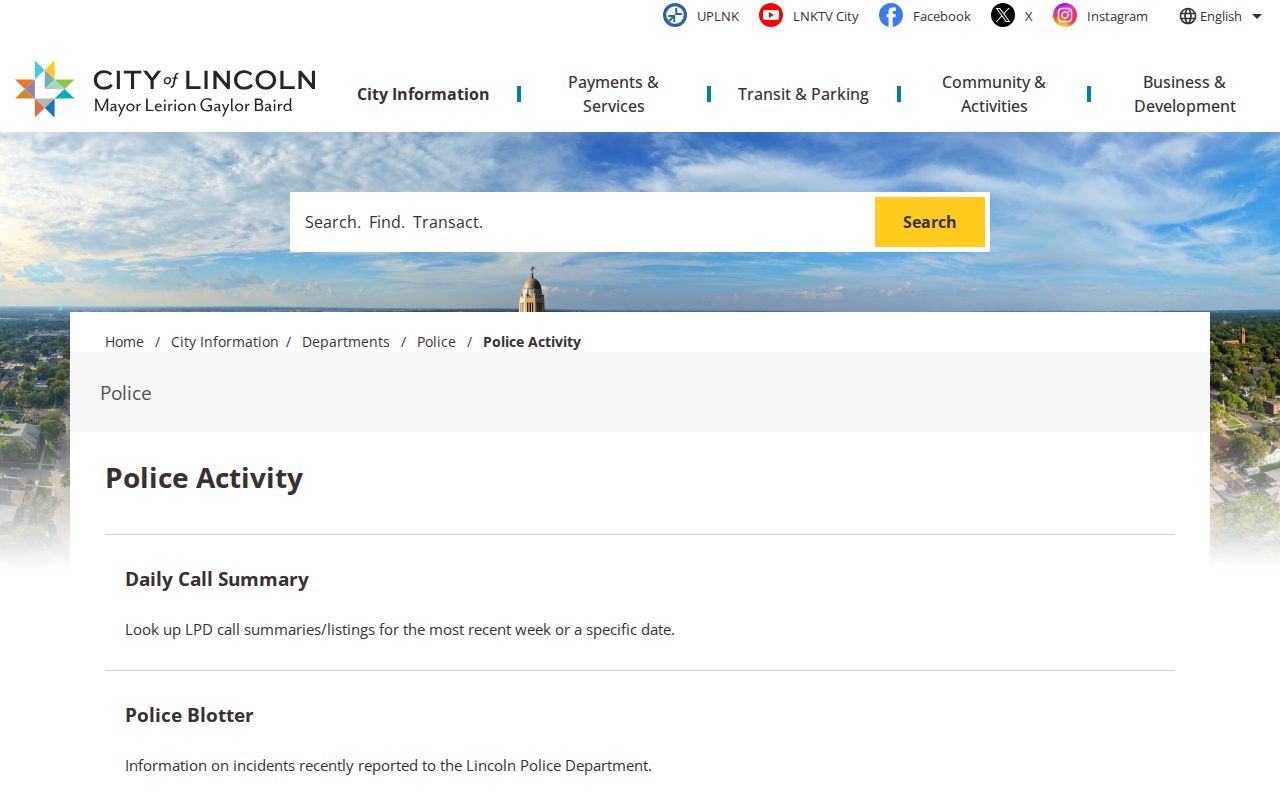Image resolution: width=1280 pixels, height=800 pixels.
Task: Click the Police Activity page heading
Action: pyautogui.click(x=204, y=478)
